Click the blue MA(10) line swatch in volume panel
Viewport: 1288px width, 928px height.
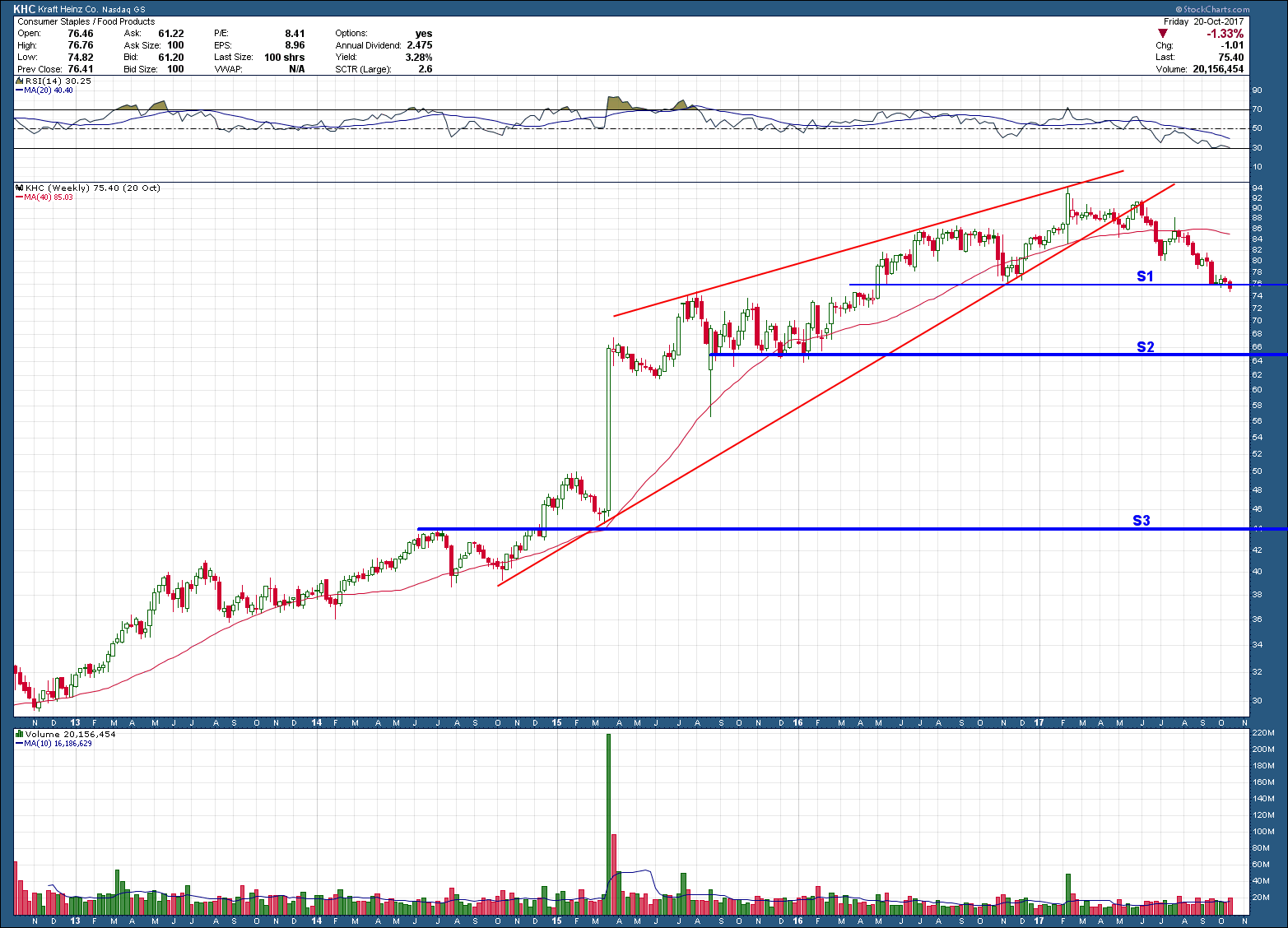tap(20, 744)
